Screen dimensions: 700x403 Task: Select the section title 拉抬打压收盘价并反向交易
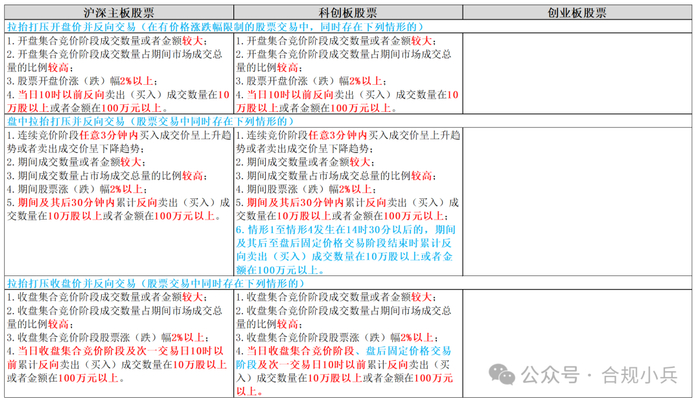(x=71, y=283)
